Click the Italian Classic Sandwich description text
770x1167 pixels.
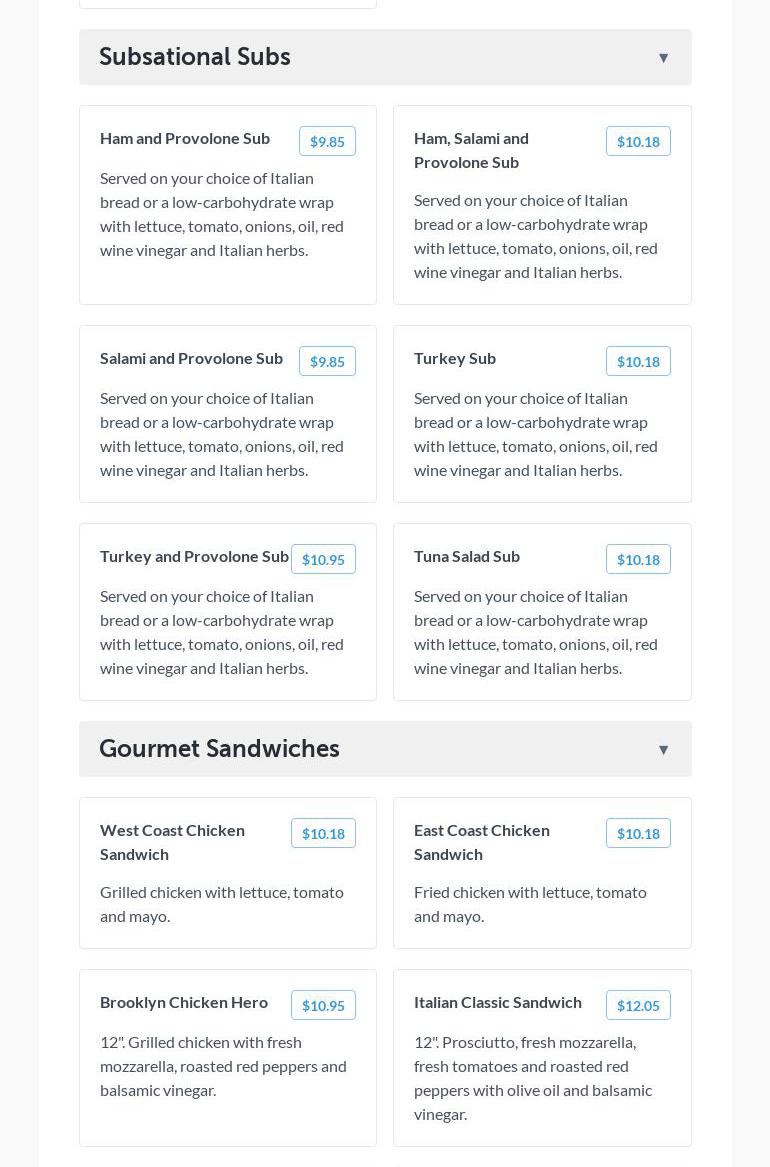533,1078
